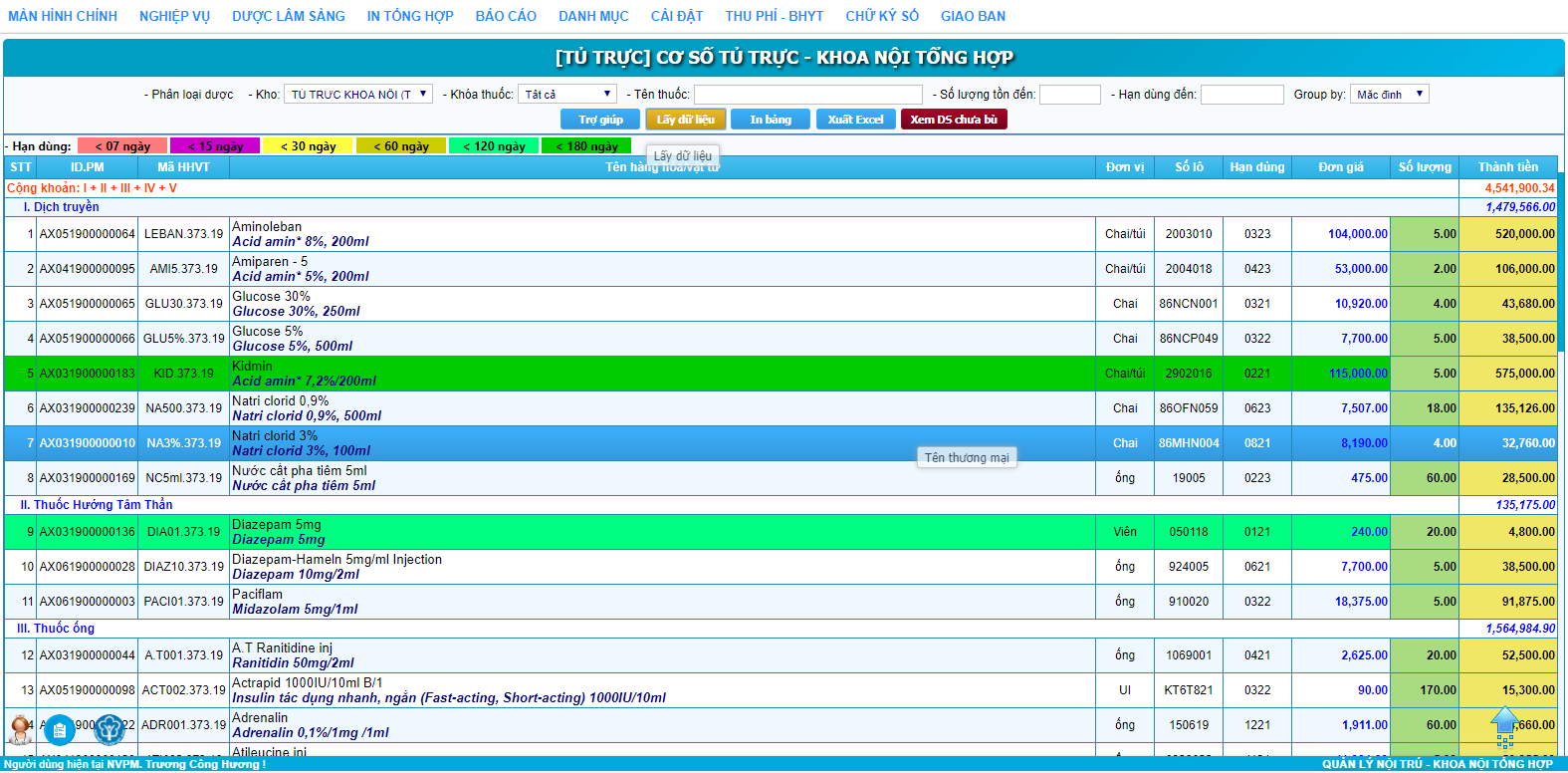Click the Xuất Excel button

point(855,120)
